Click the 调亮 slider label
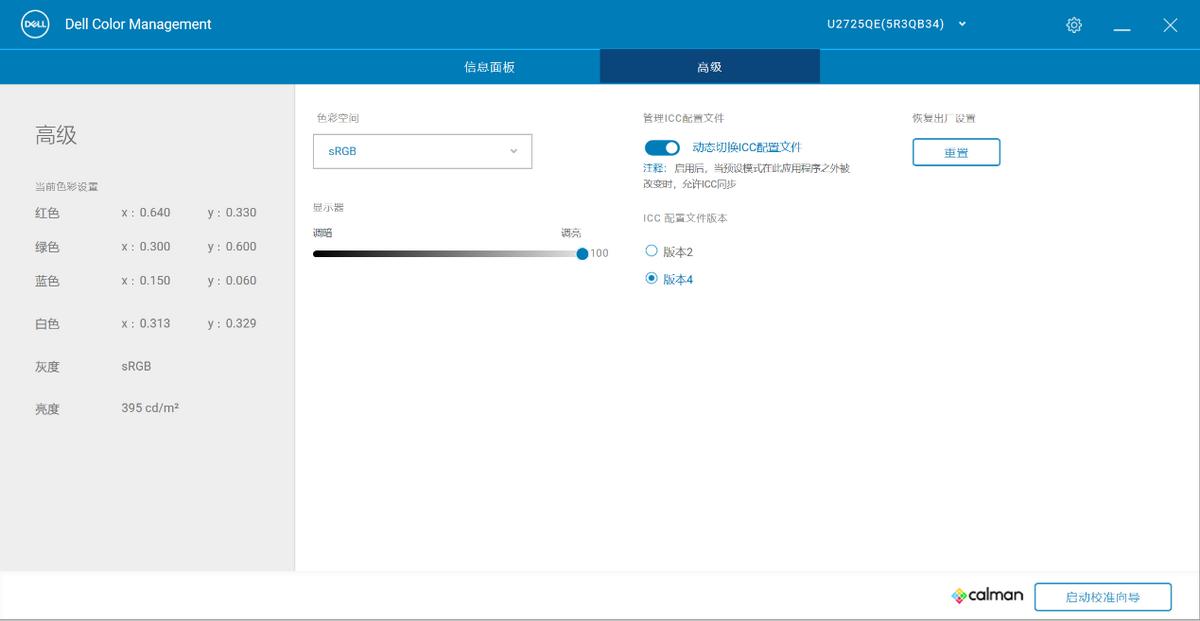This screenshot has height=621, width=1200. click(571, 233)
